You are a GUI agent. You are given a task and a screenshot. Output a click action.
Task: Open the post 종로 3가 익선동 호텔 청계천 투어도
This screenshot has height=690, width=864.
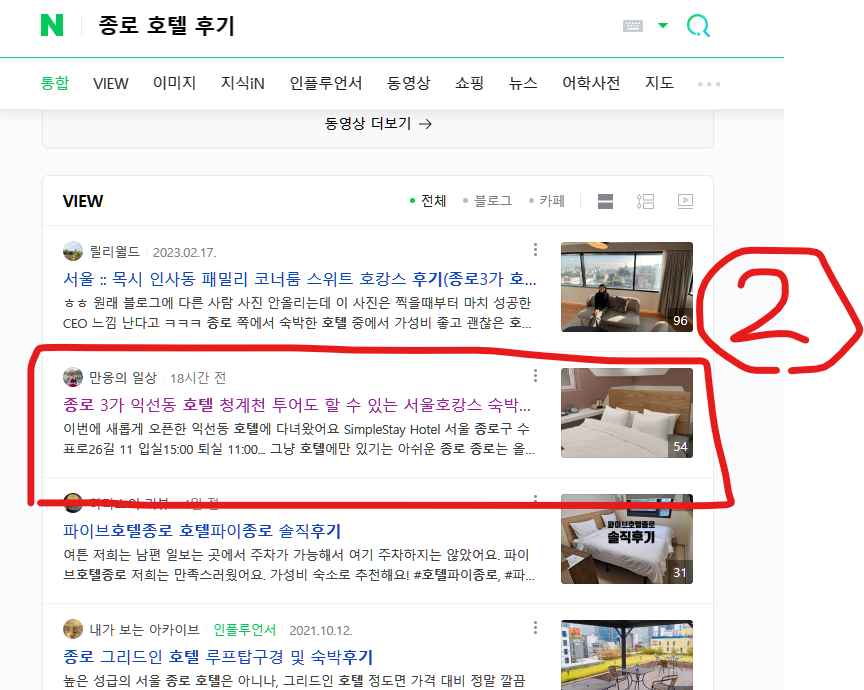(297, 405)
